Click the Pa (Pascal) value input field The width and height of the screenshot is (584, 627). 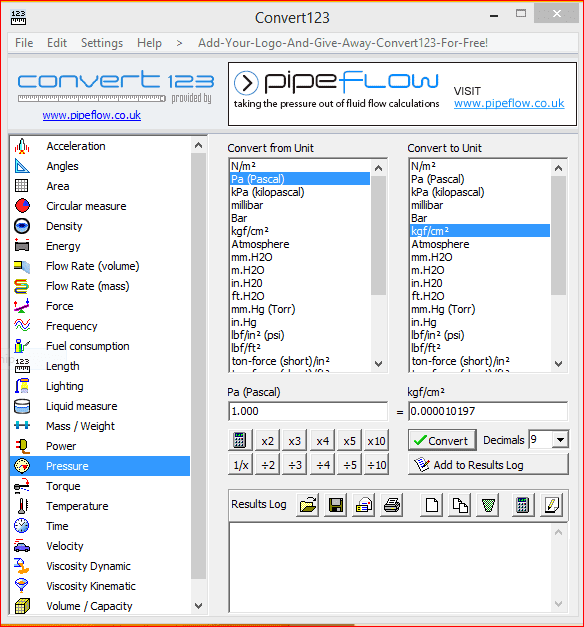[x=308, y=411]
